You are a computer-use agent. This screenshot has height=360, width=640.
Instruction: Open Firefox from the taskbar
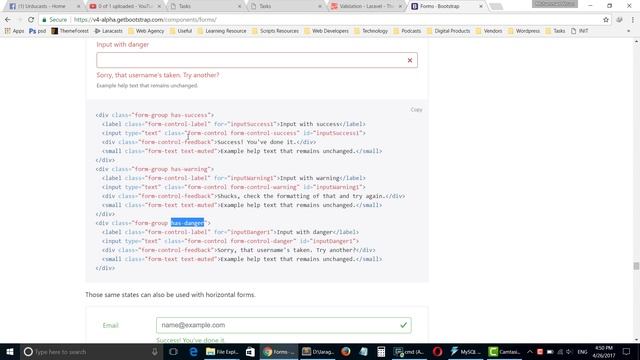click(346, 352)
